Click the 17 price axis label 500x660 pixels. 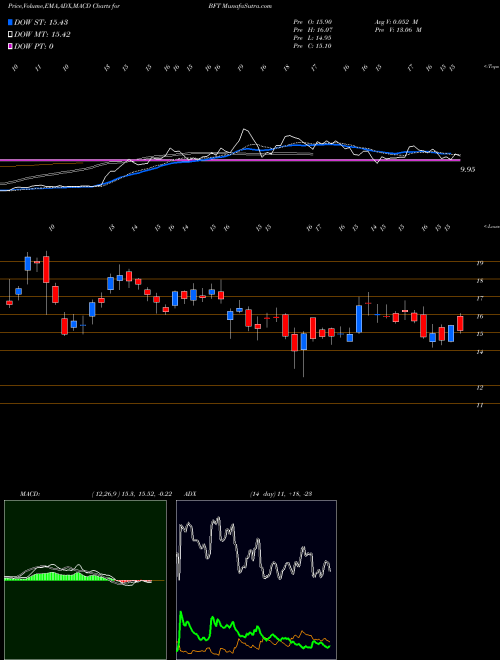click(479, 298)
